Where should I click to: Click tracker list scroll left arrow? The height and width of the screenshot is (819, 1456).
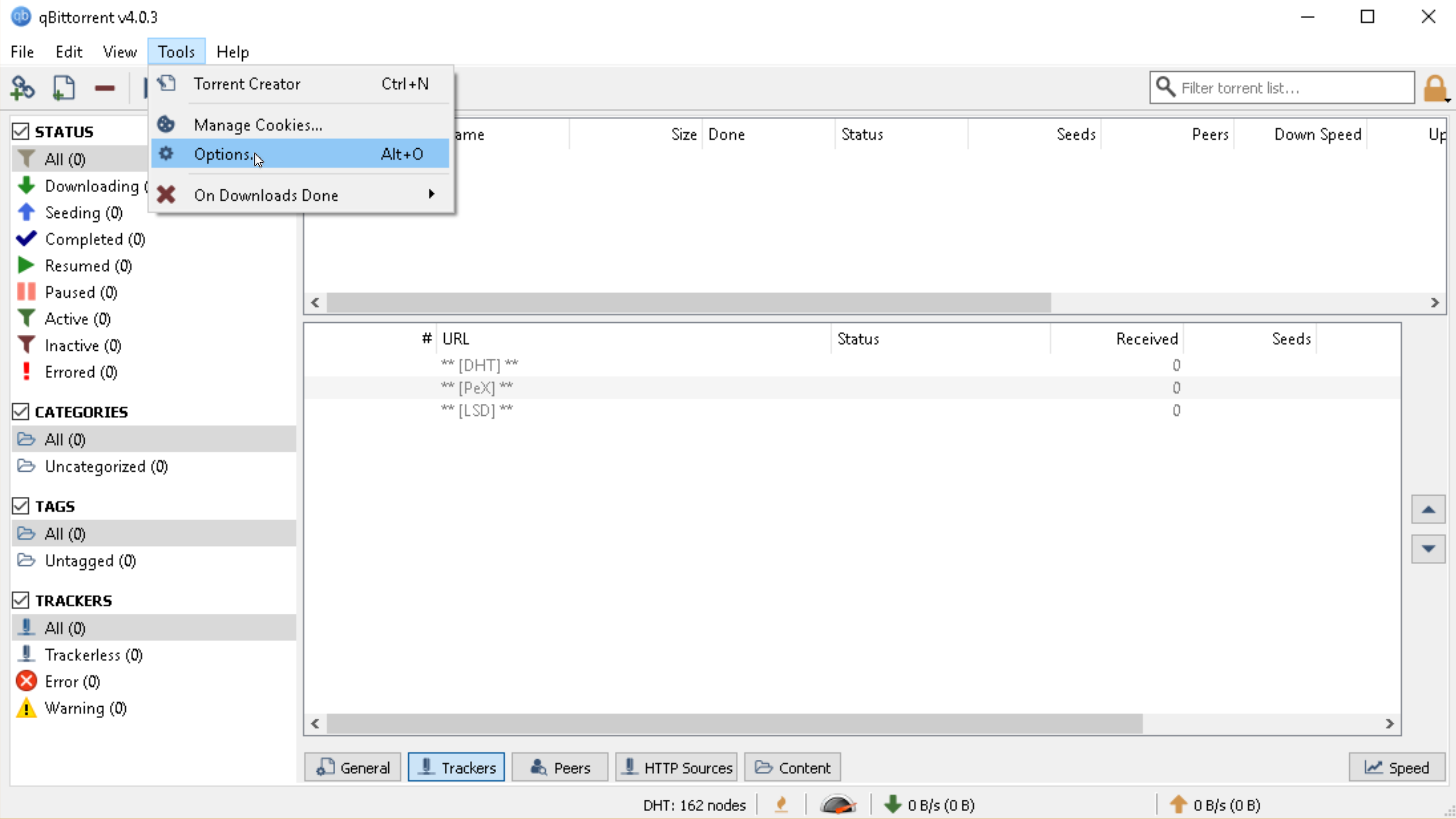click(316, 724)
